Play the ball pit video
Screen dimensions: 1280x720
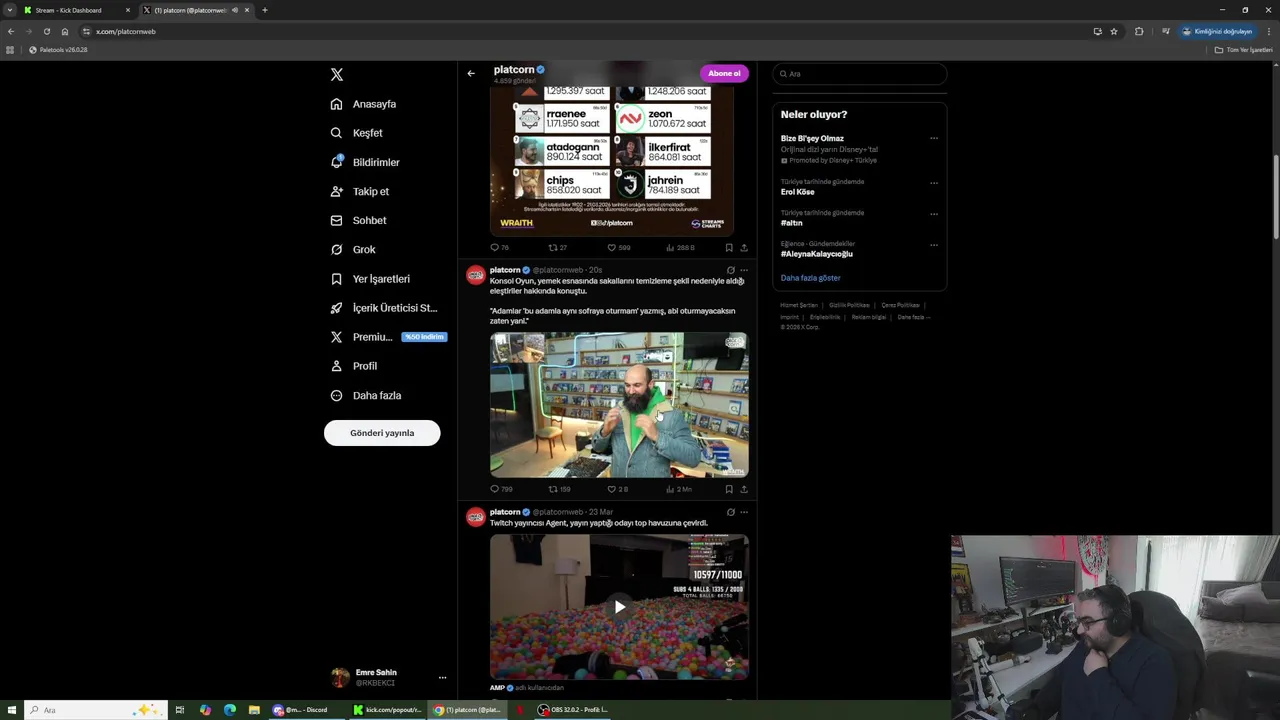(619, 607)
